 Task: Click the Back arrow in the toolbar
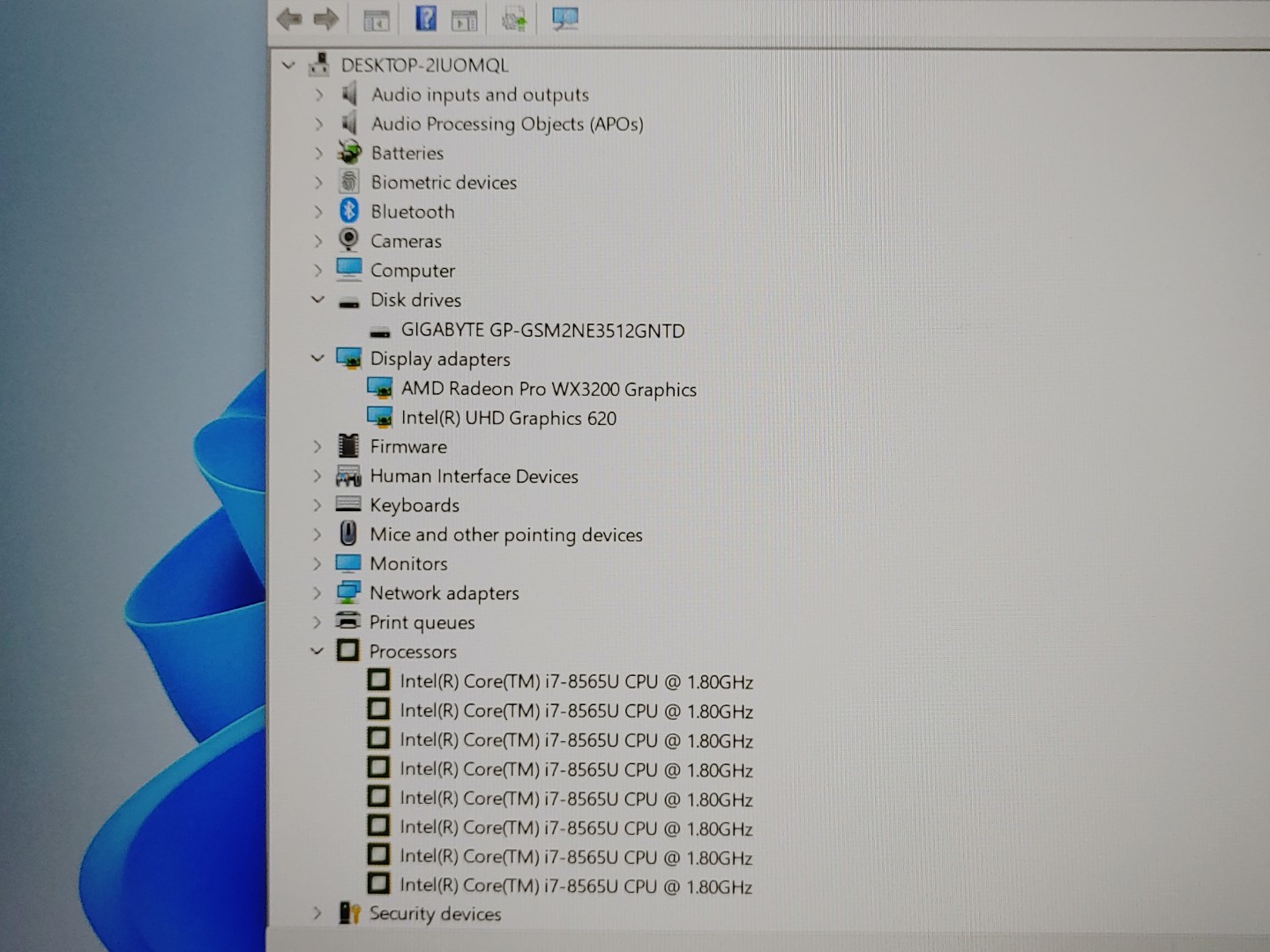(289, 19)
